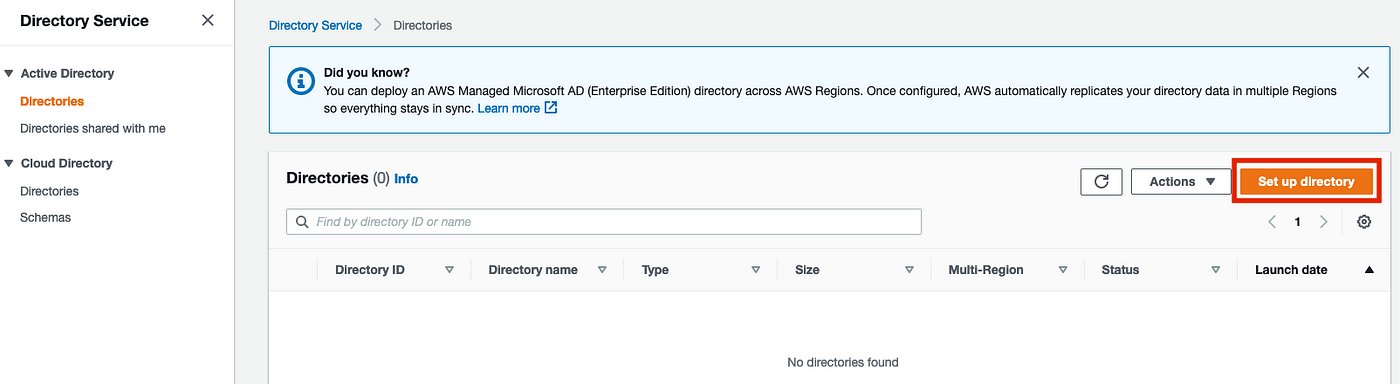Go to next page arrow

(x=1323, y=222)
